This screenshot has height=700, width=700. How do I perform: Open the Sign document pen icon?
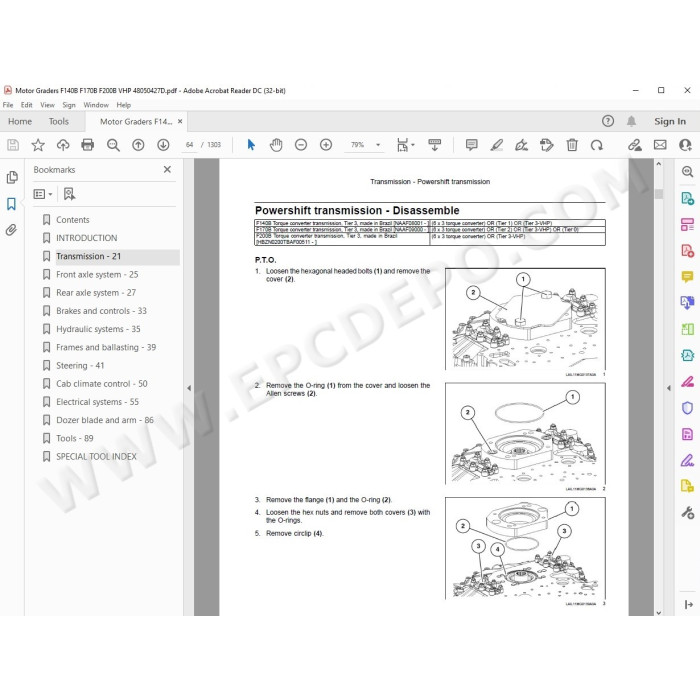click(521, 145)
